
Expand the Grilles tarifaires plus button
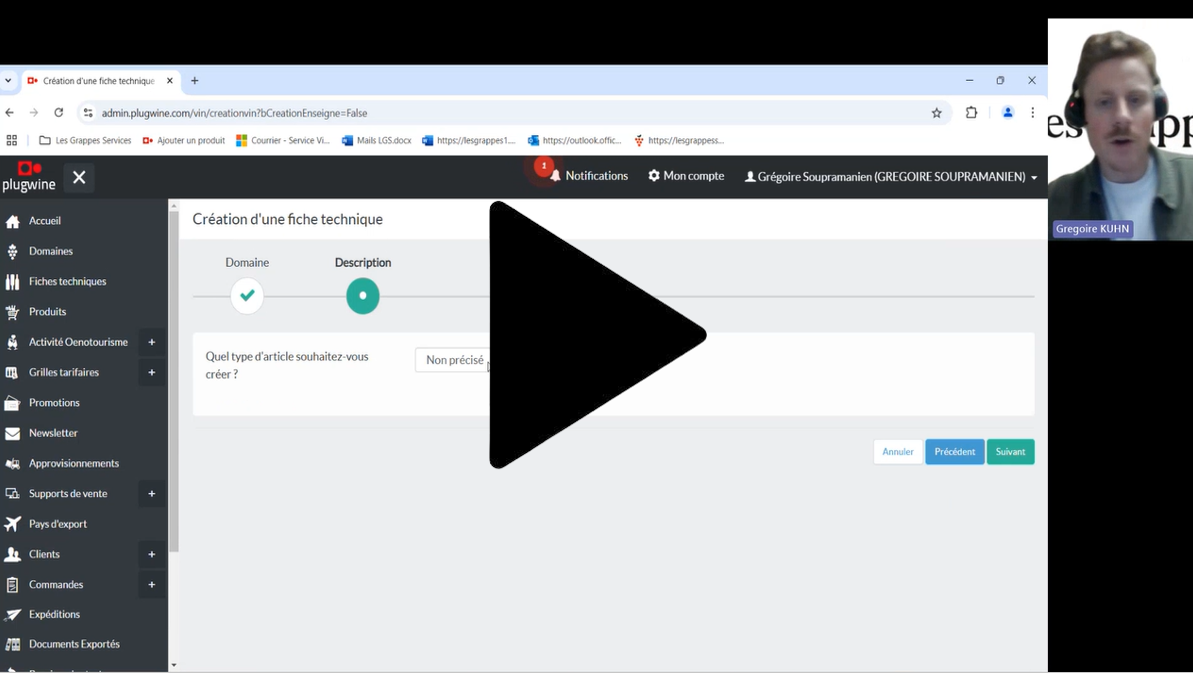152,372
